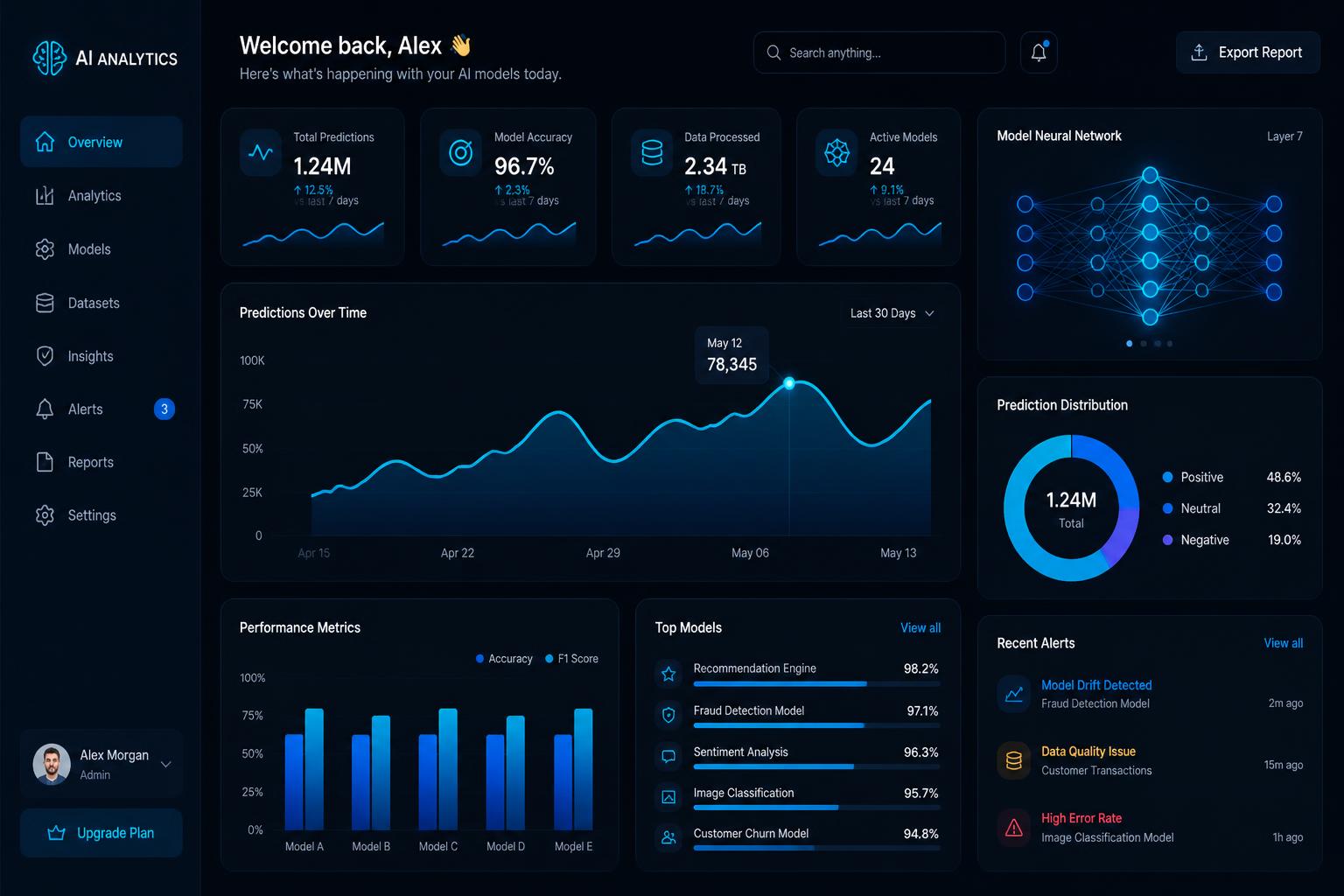
Task: Click the Recommendation Engine progress bar
Action: (x=816, y=684)
